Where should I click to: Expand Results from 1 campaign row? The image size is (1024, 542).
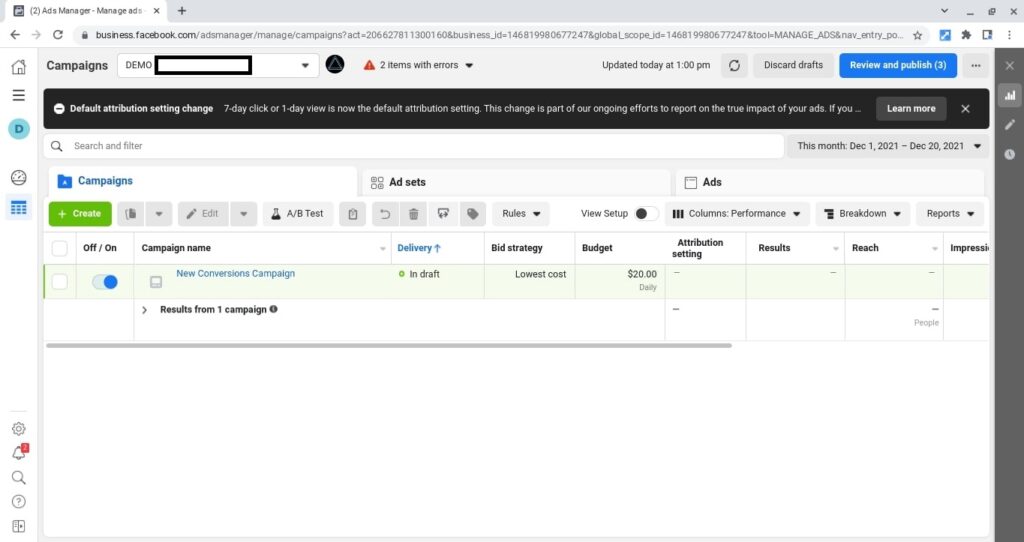point(144,310)
